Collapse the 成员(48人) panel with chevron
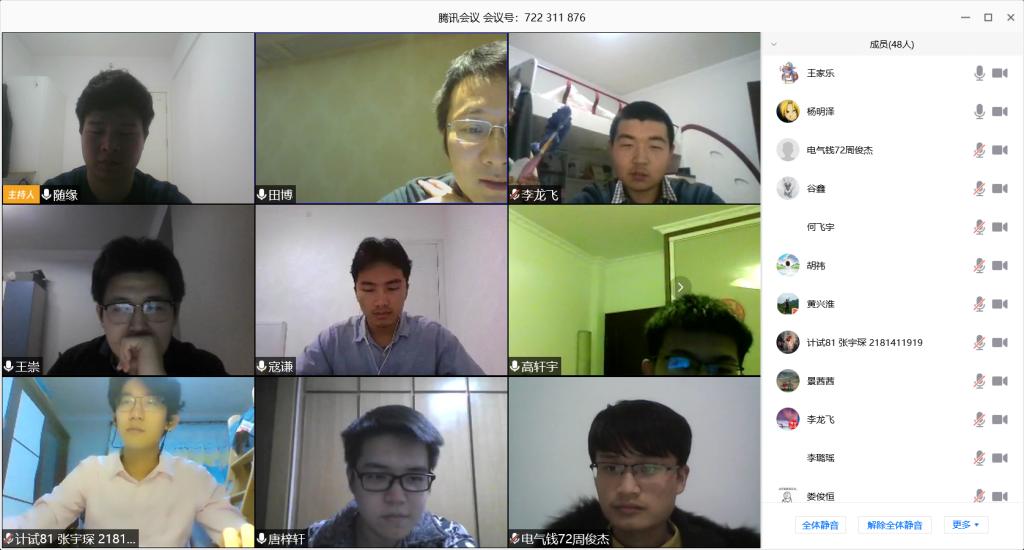1024x550 pixels. click(774, 44)
